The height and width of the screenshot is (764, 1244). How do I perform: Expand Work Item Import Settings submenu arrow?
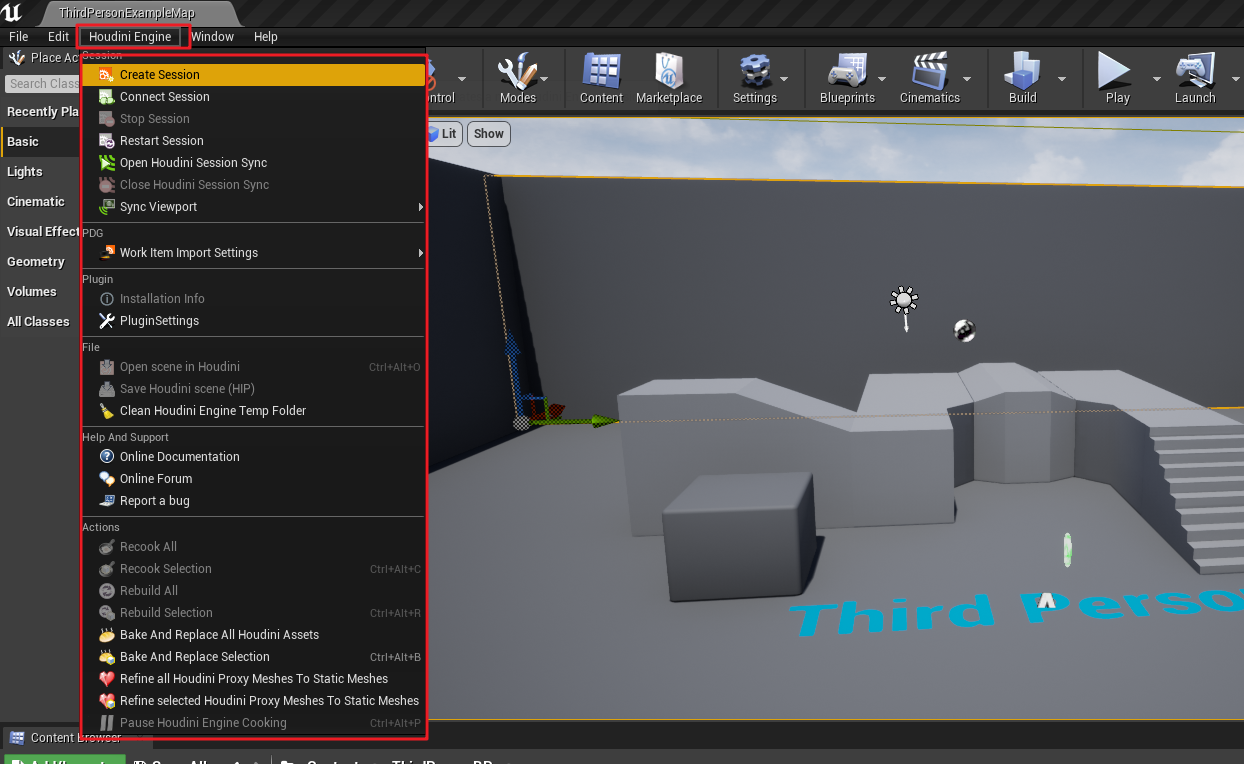421,253
